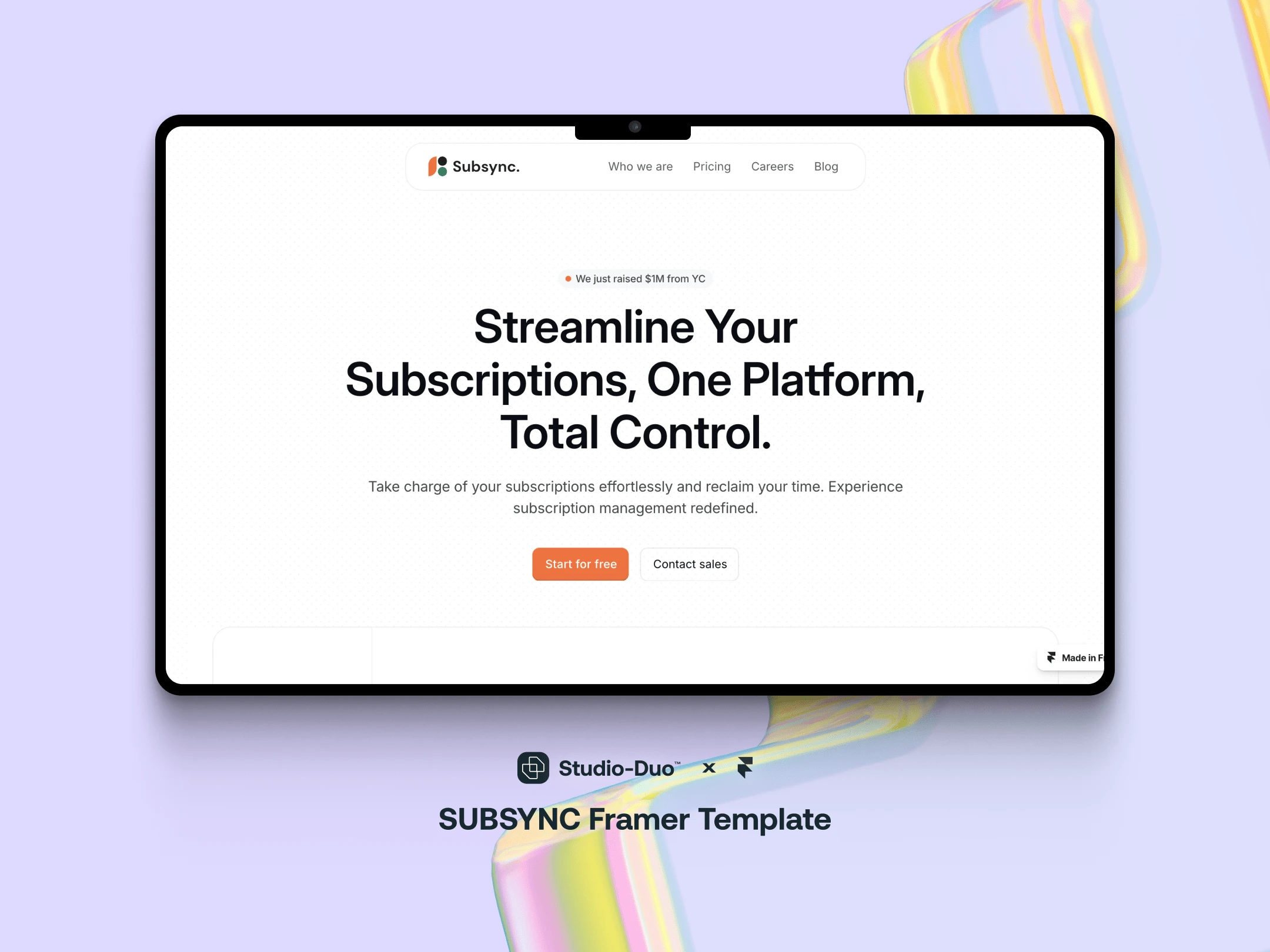The image size is (1270, 952).
Task: Toggle the YC funding announcement banner
Action: coord(634,278)
